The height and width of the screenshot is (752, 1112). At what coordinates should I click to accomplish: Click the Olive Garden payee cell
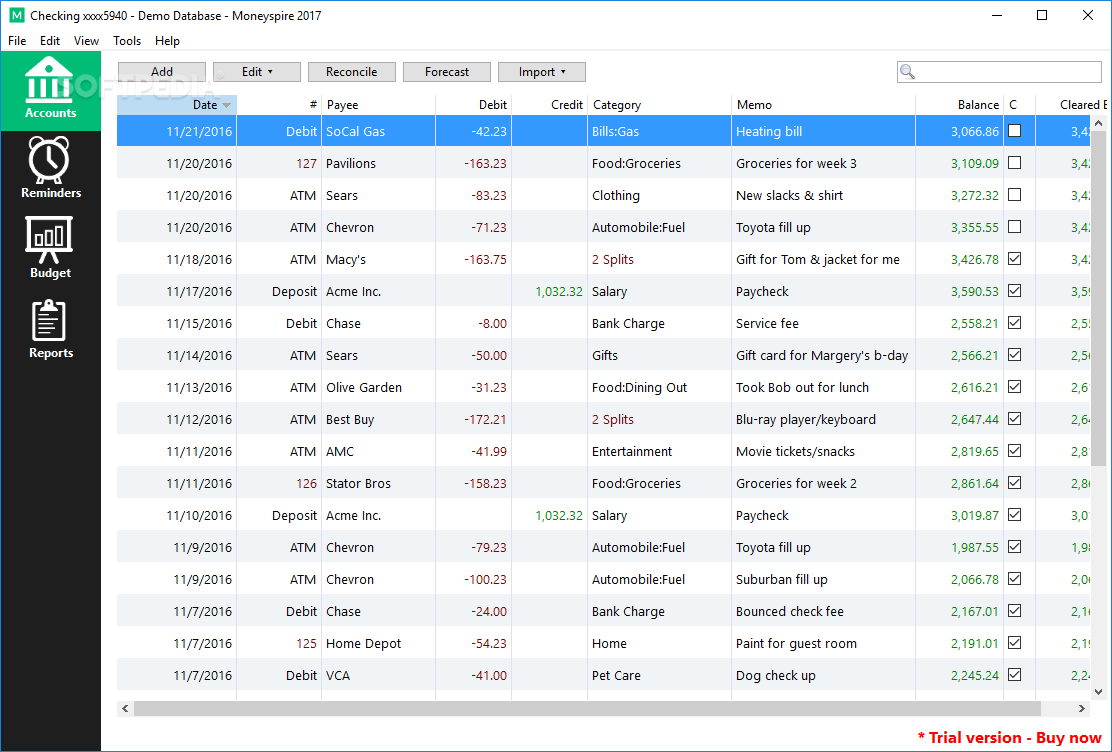(379, 387)
